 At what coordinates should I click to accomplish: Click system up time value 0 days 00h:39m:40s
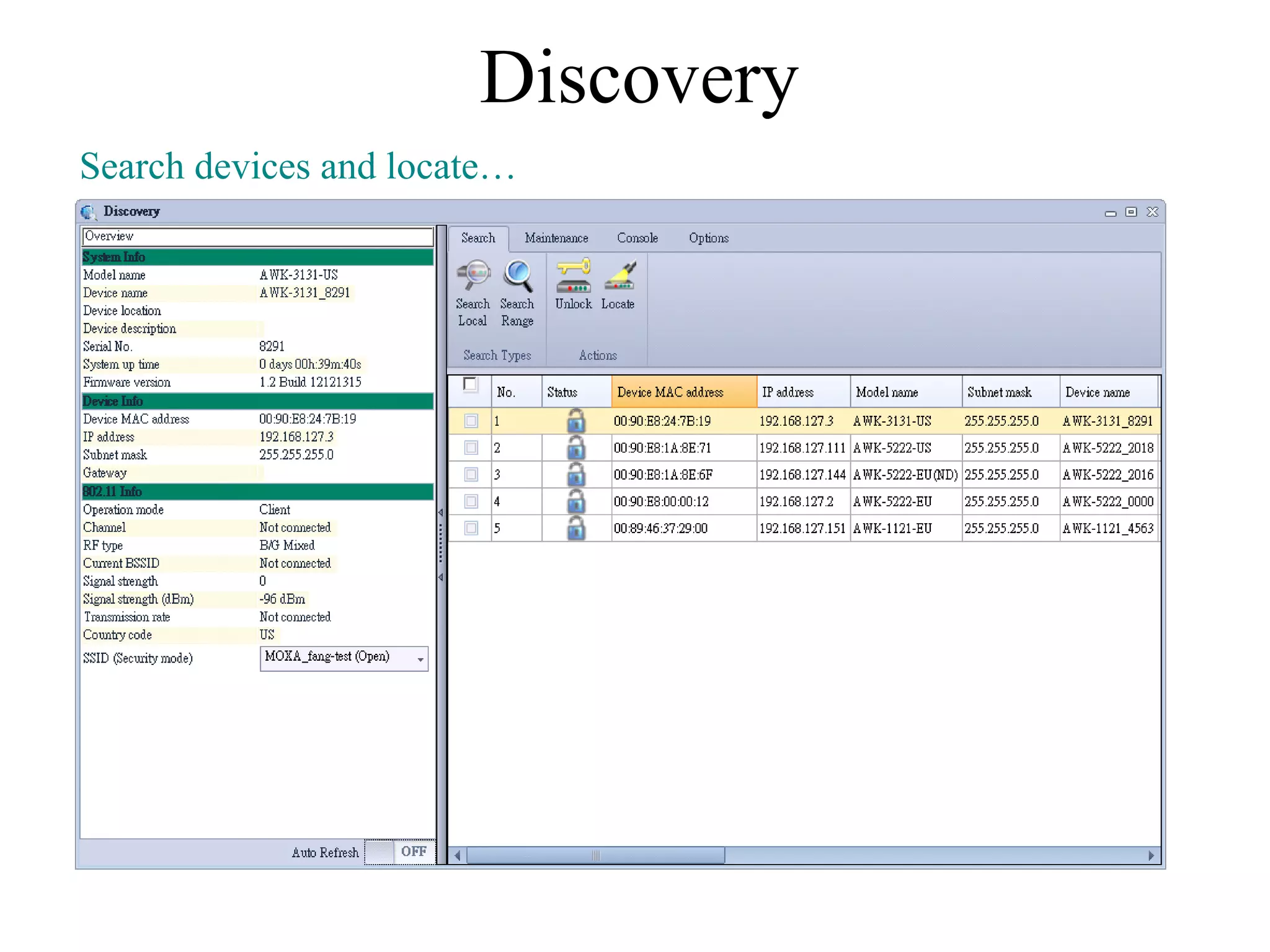(x=310, y=364)
